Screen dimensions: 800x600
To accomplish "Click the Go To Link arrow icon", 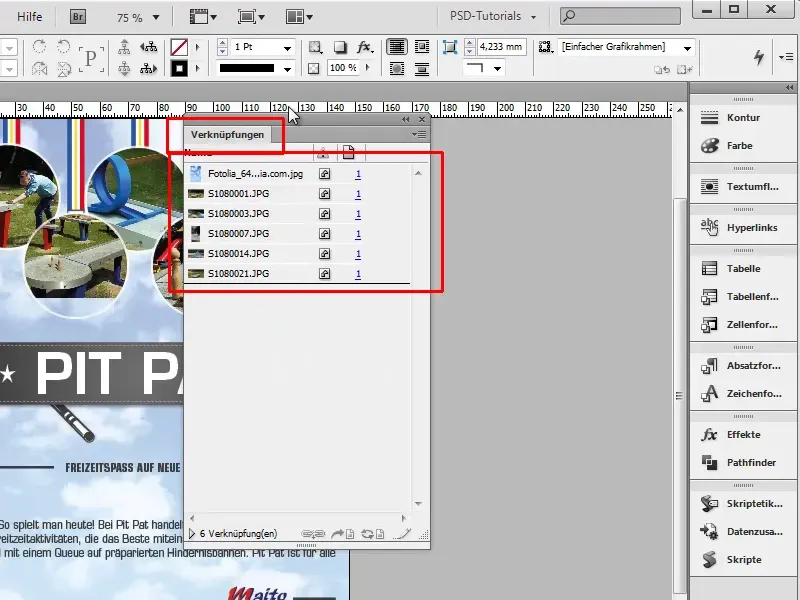I will pyautogui.click(x=341, y=532).
